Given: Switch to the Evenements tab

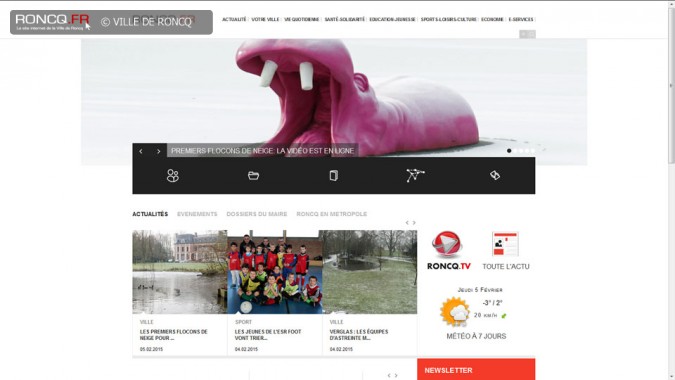Looking at the screenshot, I should click(197, 214).
